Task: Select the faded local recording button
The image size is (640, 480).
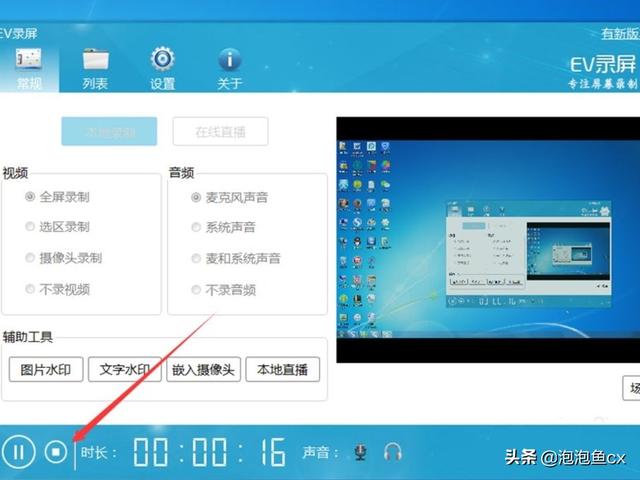Action: tap(109, 131)
